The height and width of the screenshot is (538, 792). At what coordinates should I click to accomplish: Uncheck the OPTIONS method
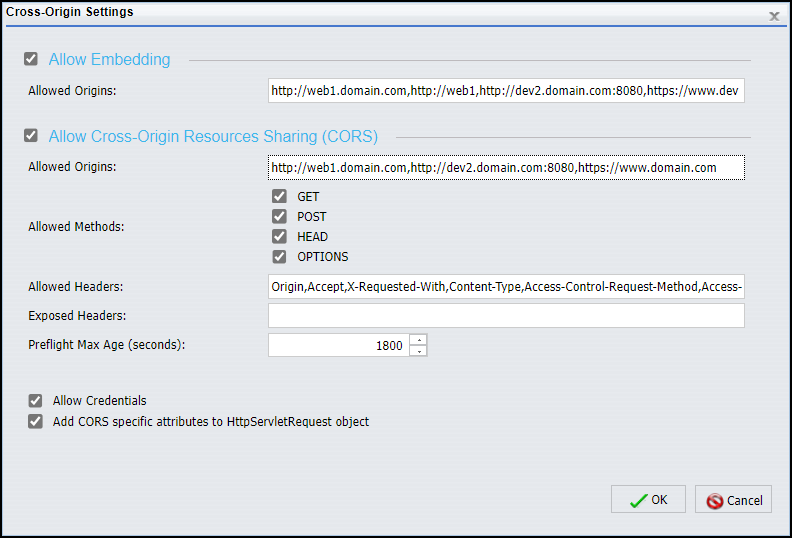tap(279, 257)
